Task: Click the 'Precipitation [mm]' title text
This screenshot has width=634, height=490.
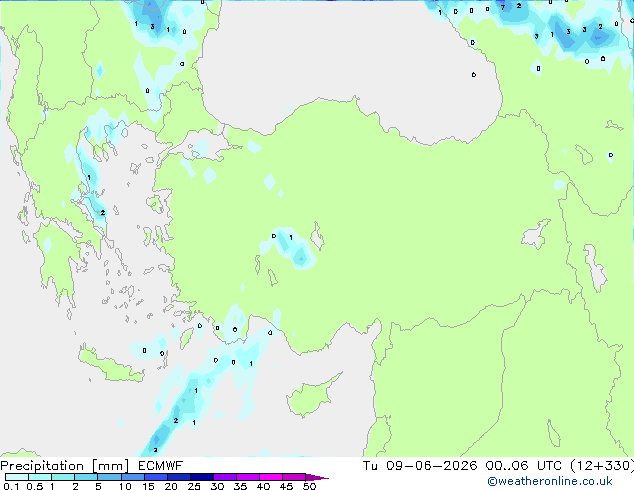Action: (x=65, y=466)
